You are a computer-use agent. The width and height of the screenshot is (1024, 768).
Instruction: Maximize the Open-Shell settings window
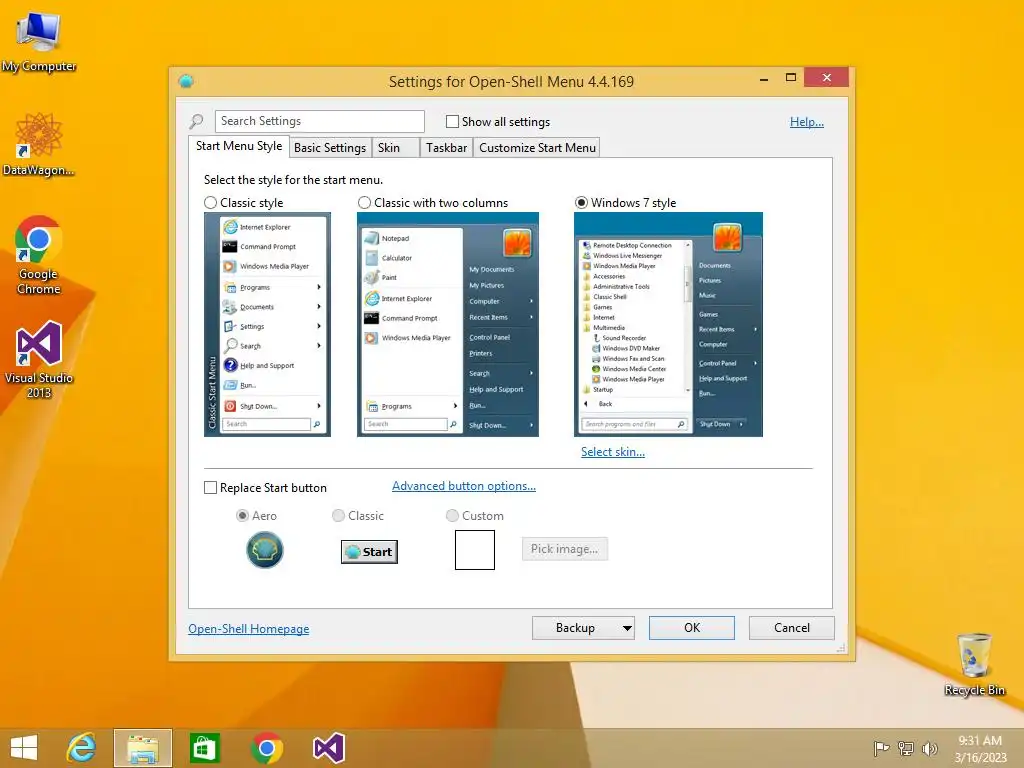point(791,78)
